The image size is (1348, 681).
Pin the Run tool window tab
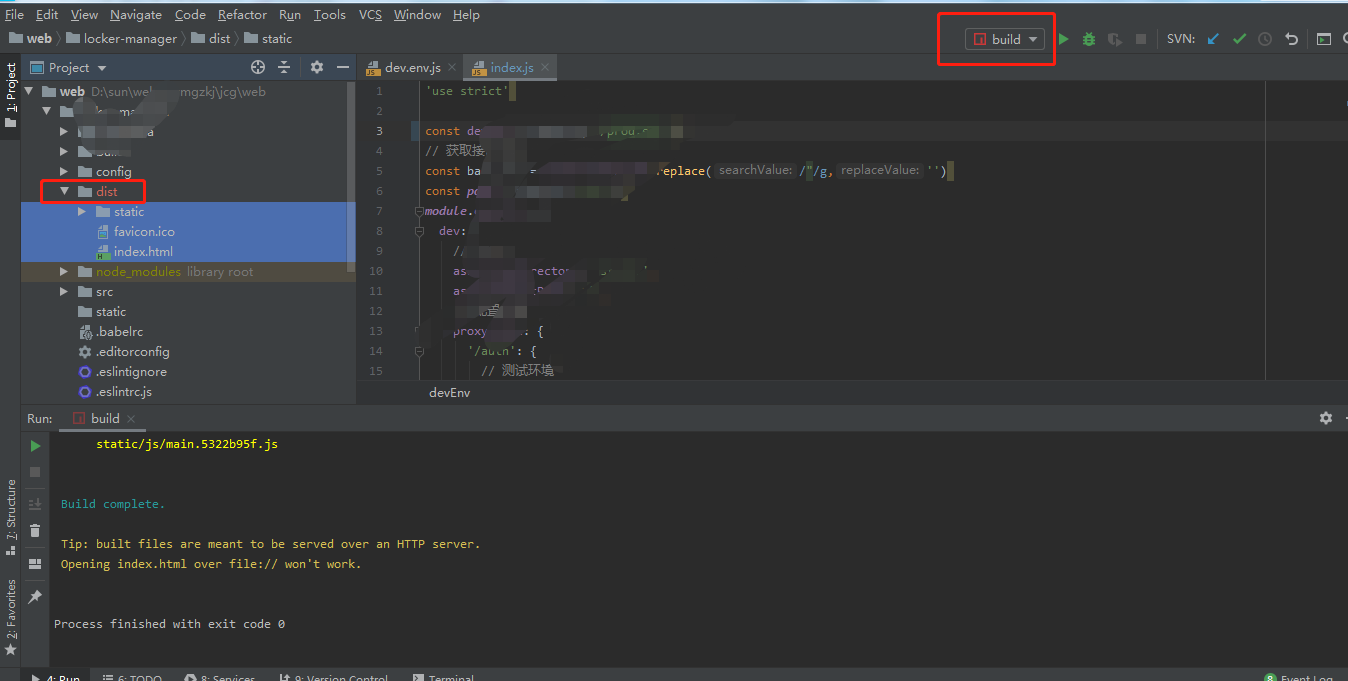(x=34, y=596)
